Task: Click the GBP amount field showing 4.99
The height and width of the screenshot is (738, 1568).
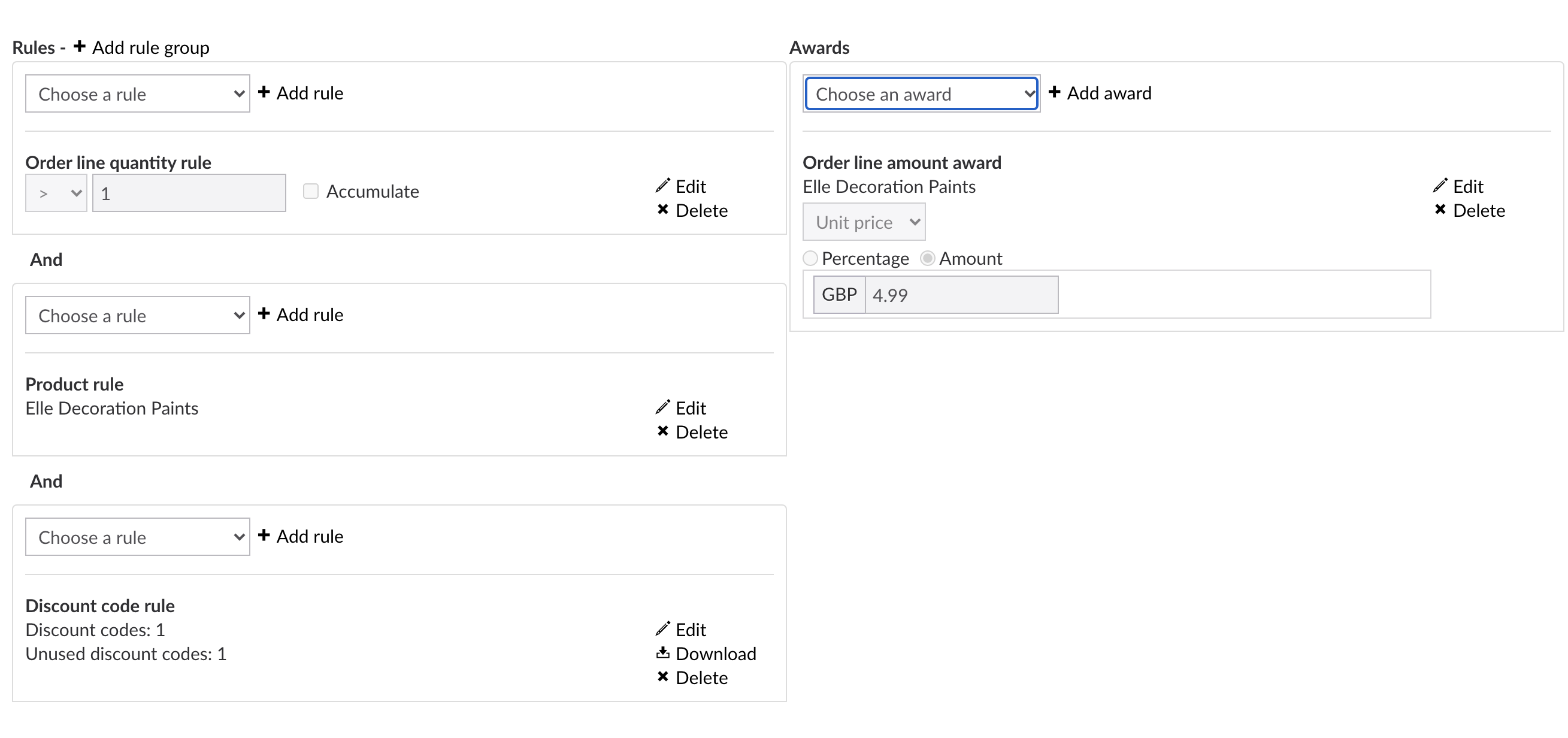Action: click(962, 295)
